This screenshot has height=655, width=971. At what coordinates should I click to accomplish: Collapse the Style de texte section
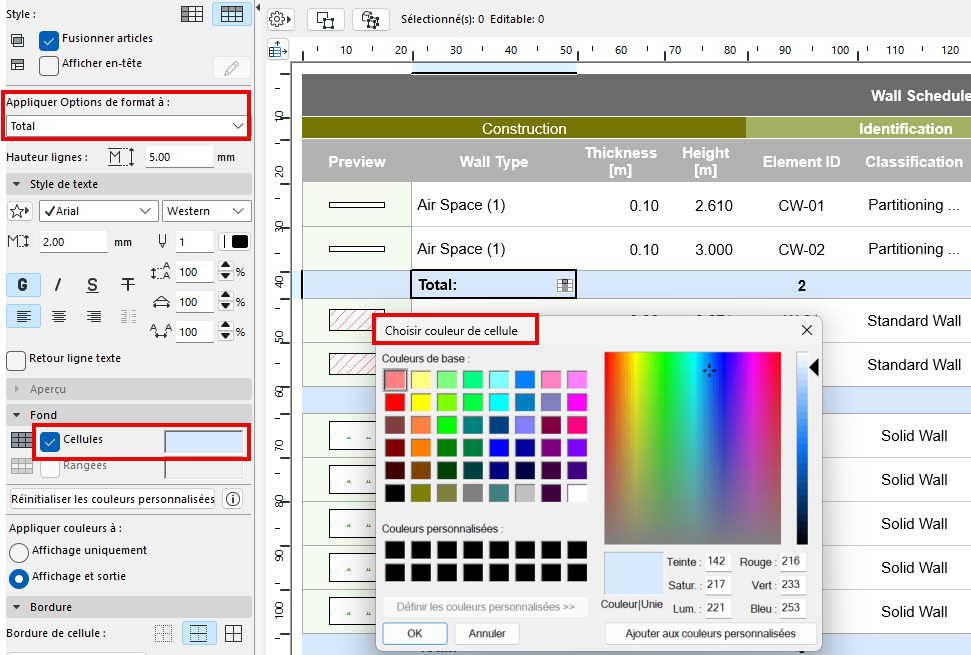coord(17,184)
